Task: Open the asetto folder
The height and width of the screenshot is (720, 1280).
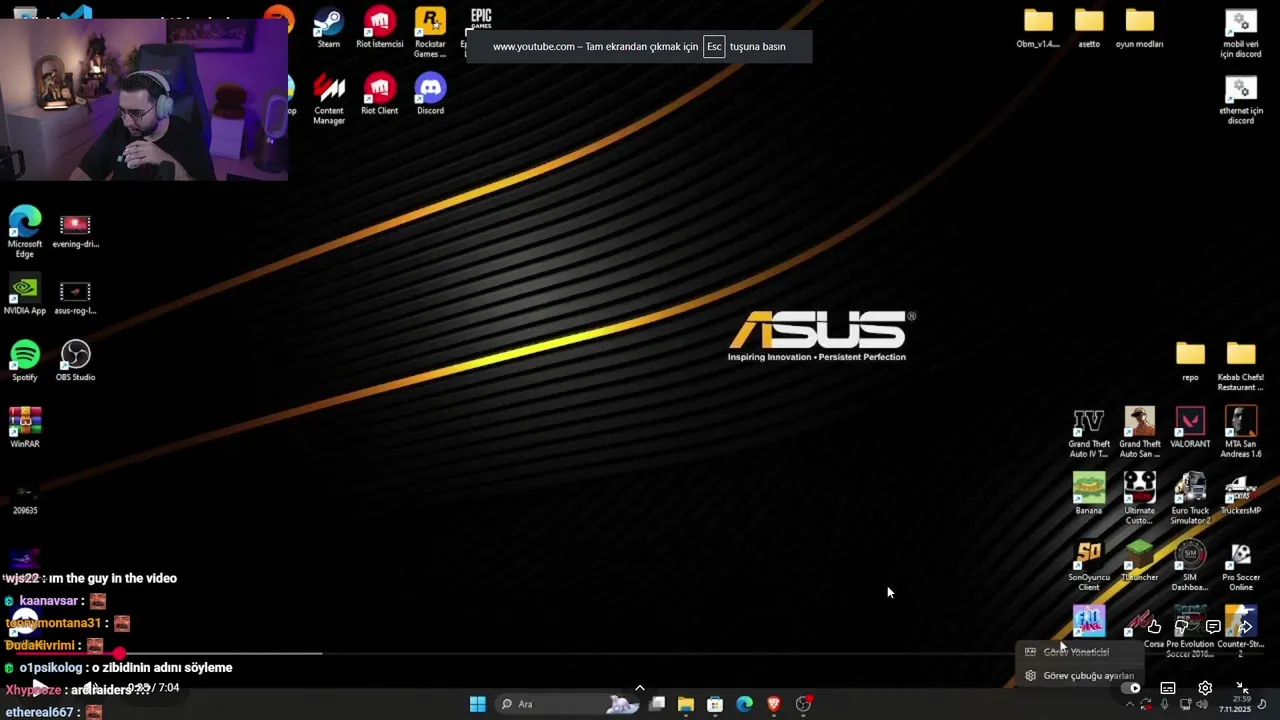Action: [x=1089, y=28]
